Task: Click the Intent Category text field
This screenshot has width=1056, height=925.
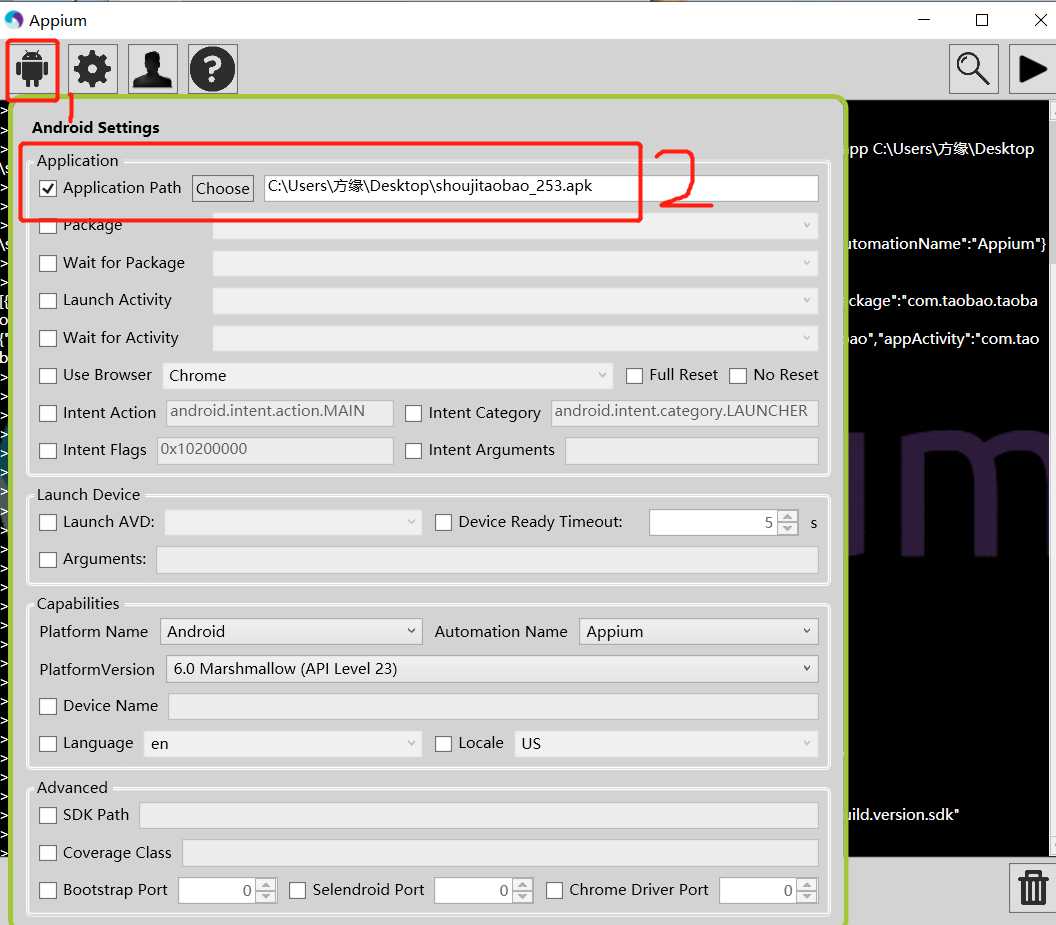Action: point(685,413)
